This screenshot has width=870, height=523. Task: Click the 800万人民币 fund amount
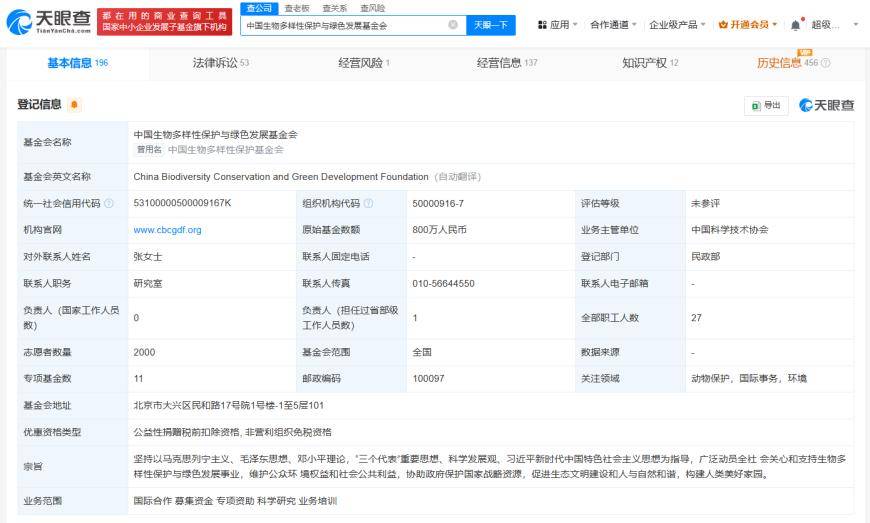tap(439, 230)
